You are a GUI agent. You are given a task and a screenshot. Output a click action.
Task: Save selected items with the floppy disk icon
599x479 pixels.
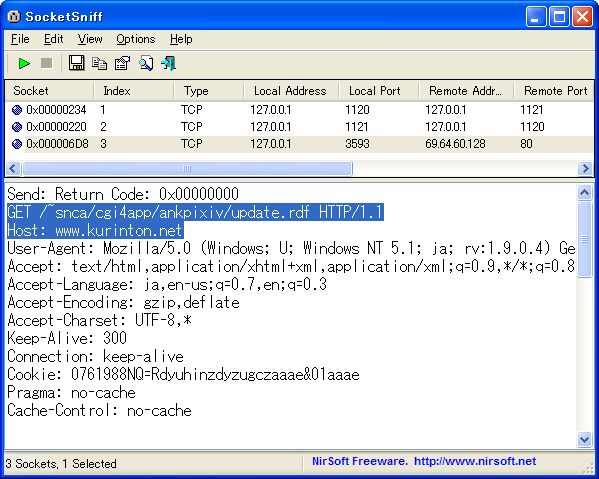pos(76,63)
